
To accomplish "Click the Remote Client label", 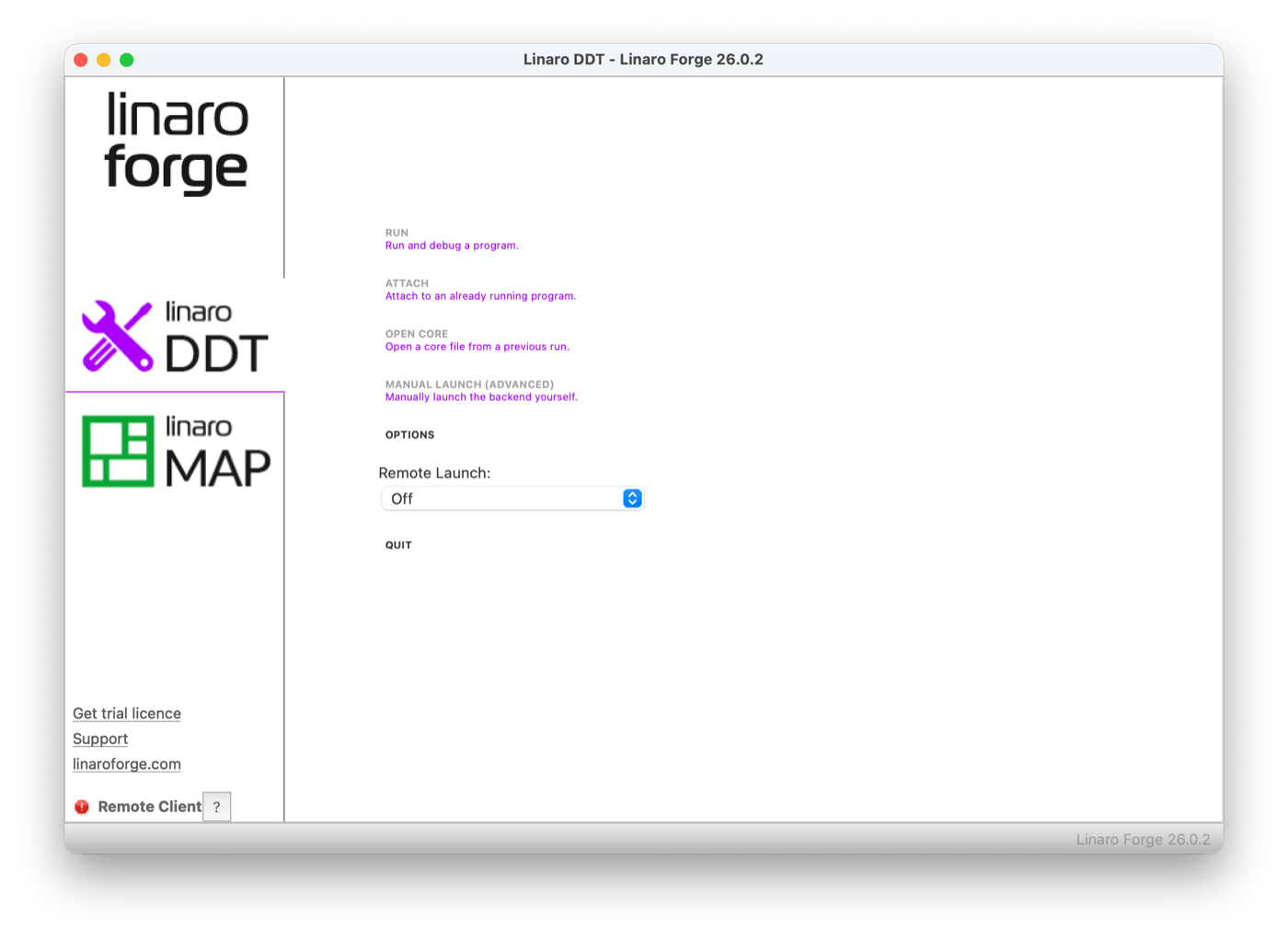I will (149, 807).
